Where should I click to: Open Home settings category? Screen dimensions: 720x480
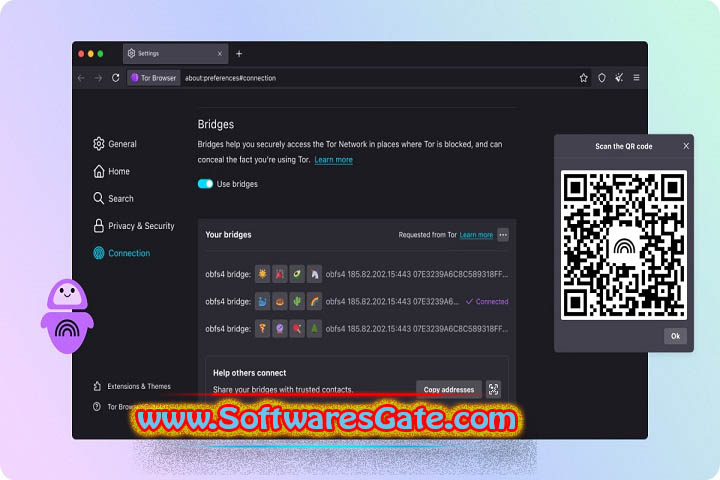point(112,171)
